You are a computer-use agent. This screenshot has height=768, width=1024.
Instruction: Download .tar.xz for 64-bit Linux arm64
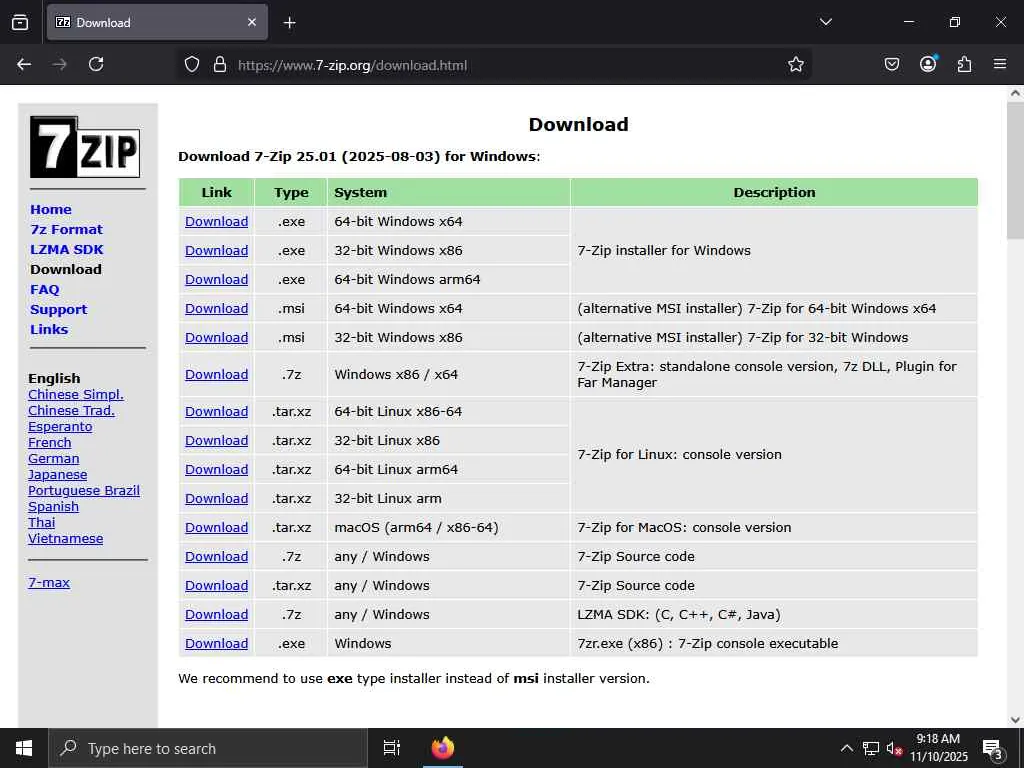[216, 470]
